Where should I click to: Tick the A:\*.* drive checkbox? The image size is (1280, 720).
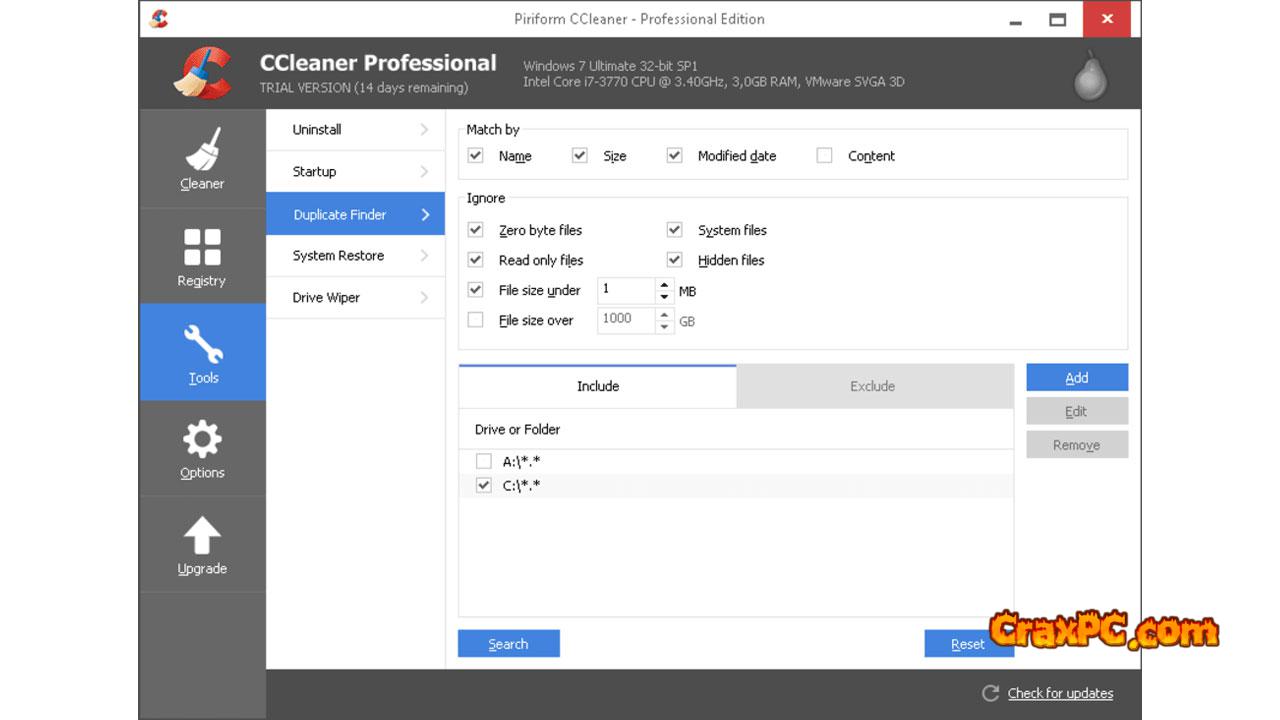(x=484, y=461)
